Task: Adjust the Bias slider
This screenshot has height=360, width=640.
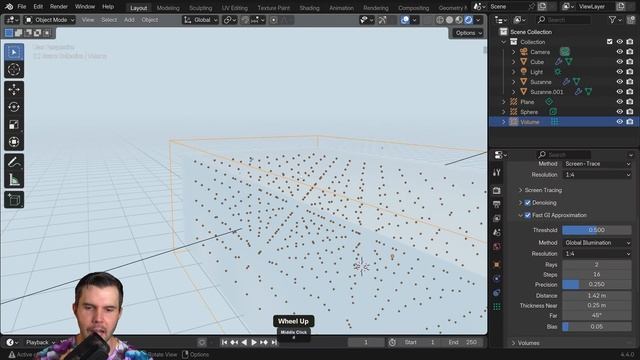Action: 597,327
